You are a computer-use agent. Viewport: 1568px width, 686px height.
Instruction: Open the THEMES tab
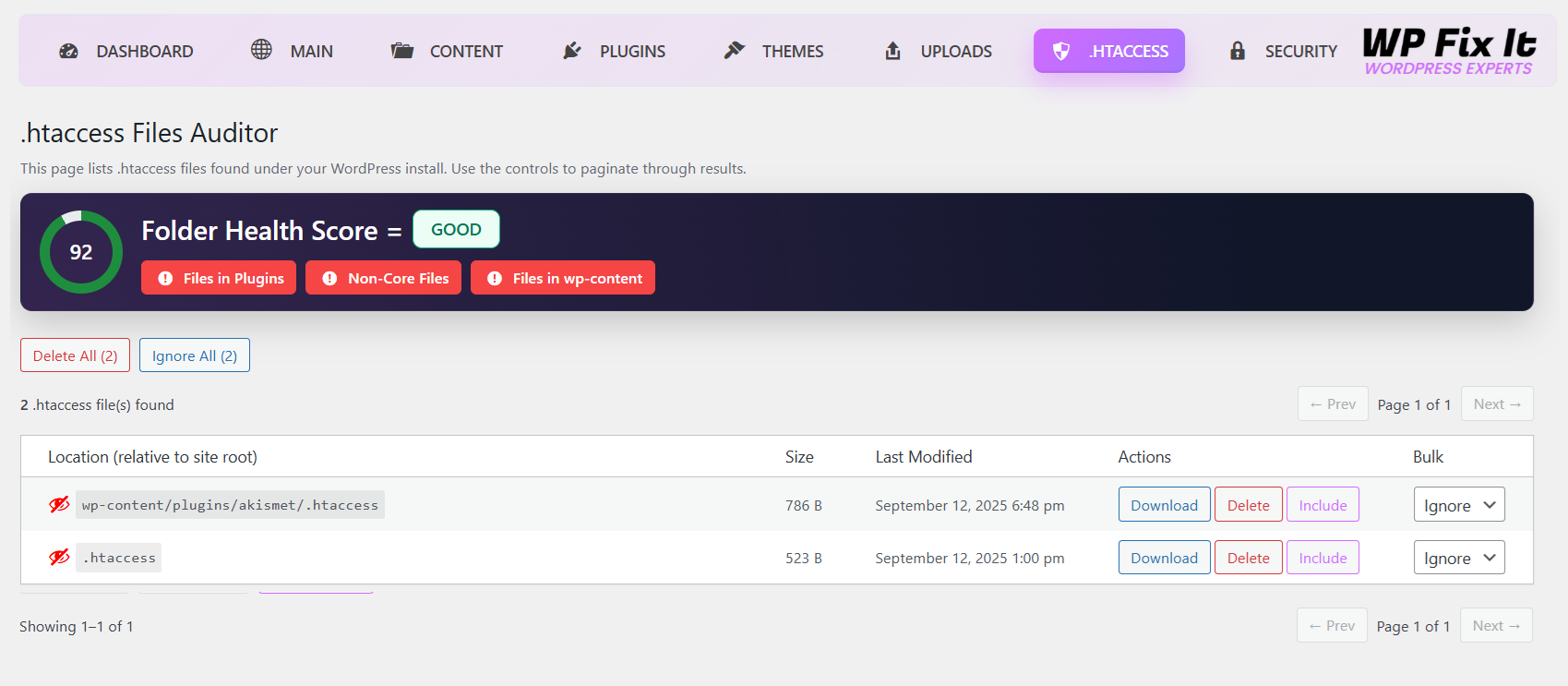(x=773, y=51)
